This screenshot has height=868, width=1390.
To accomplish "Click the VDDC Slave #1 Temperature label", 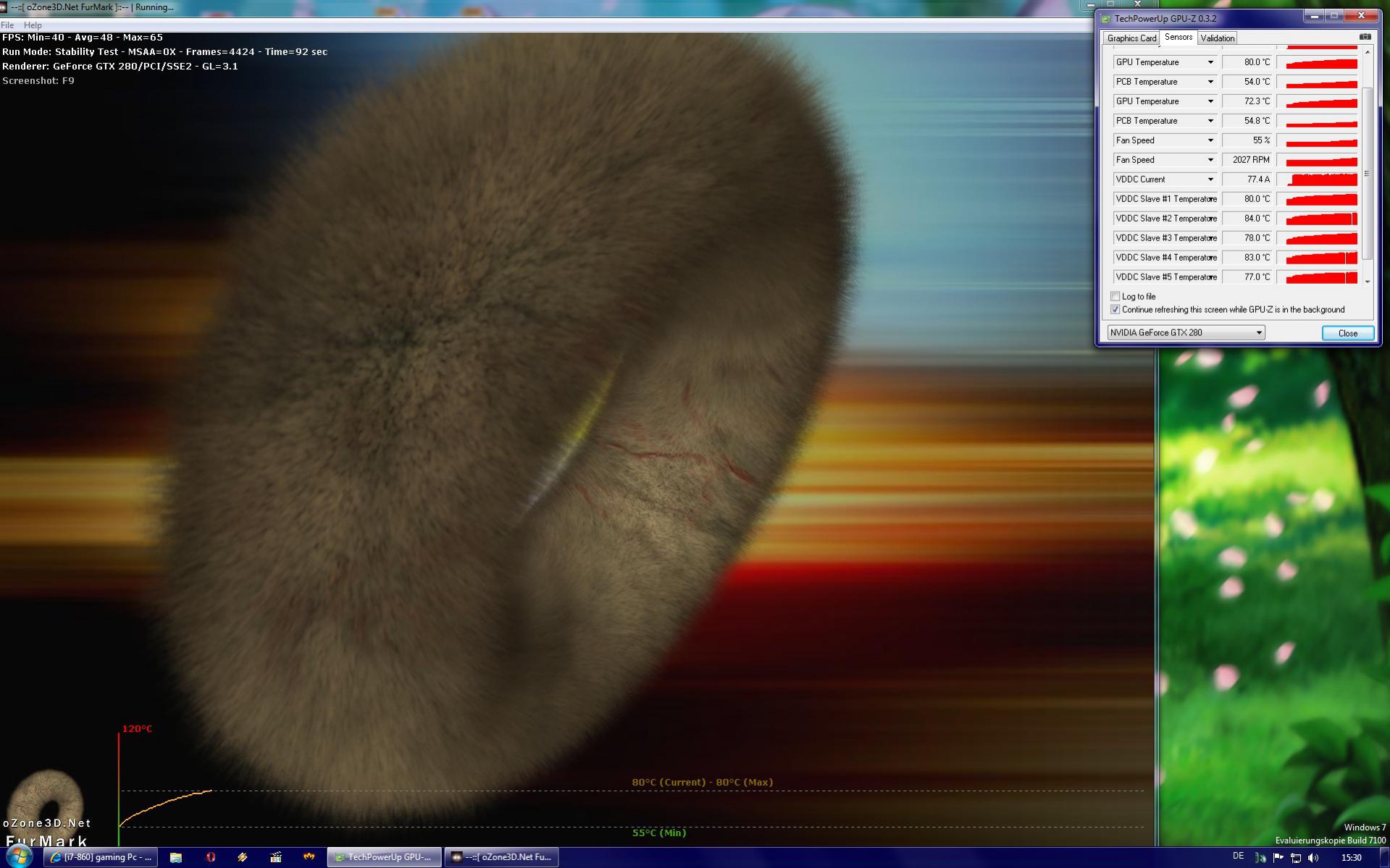I will click(x=1165, y=199).
